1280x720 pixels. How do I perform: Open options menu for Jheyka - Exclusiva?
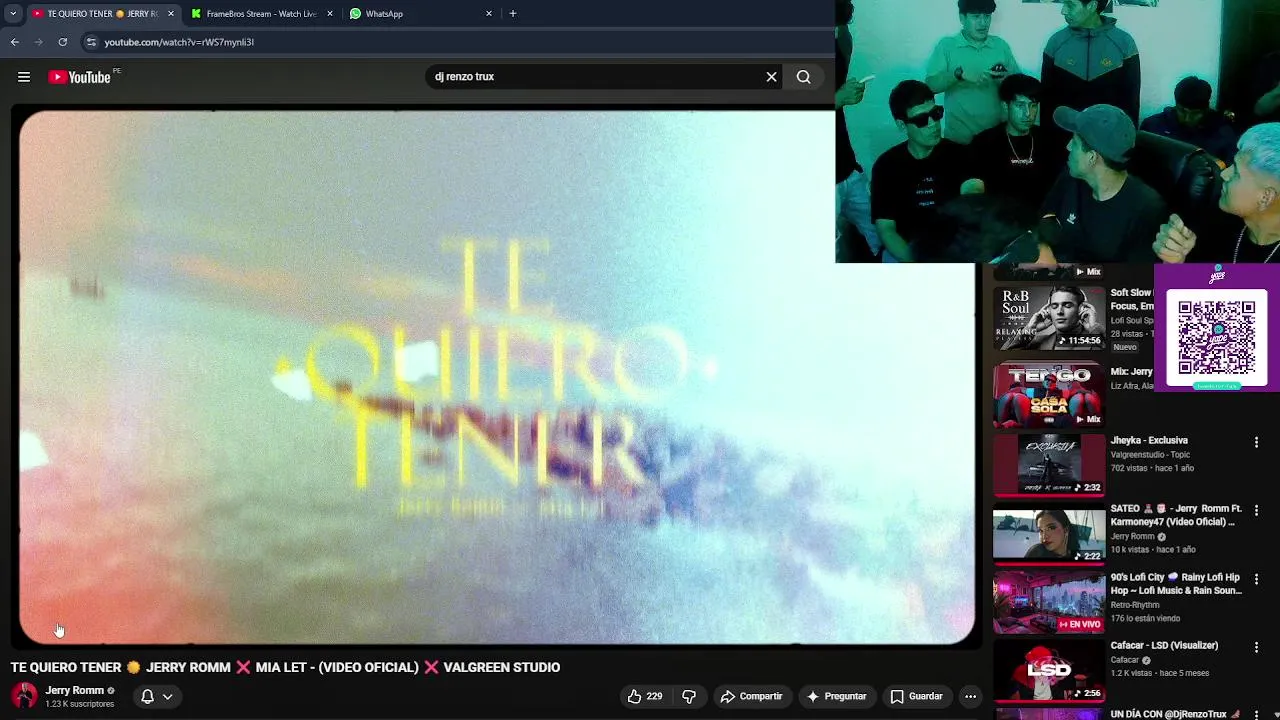point(1256,442)
